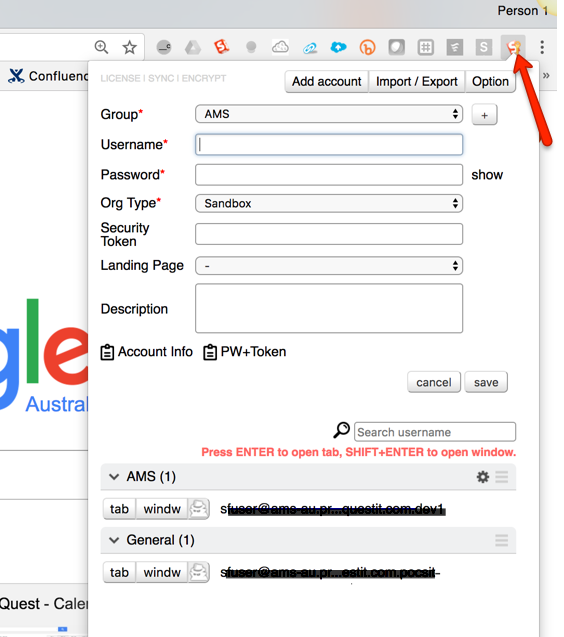564x637 pixels.
Task: Open the Landing Page dropdown
Action: [329, 266]
